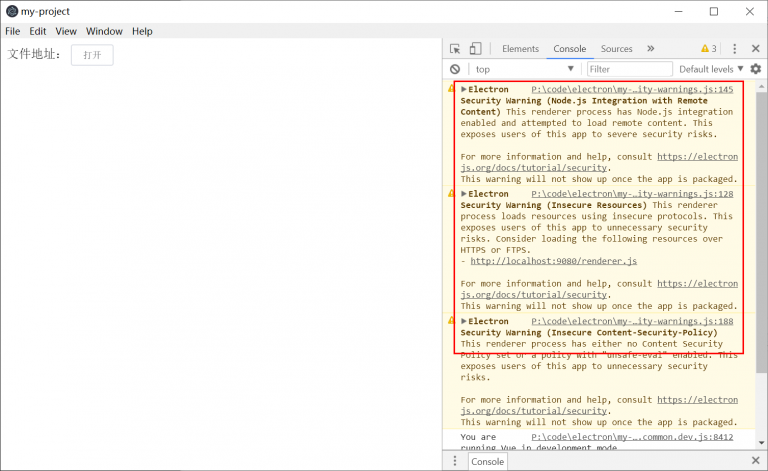This screenshot has width=768, height=471.
Task: Open the Default levels dropdown
Action: 711,69
